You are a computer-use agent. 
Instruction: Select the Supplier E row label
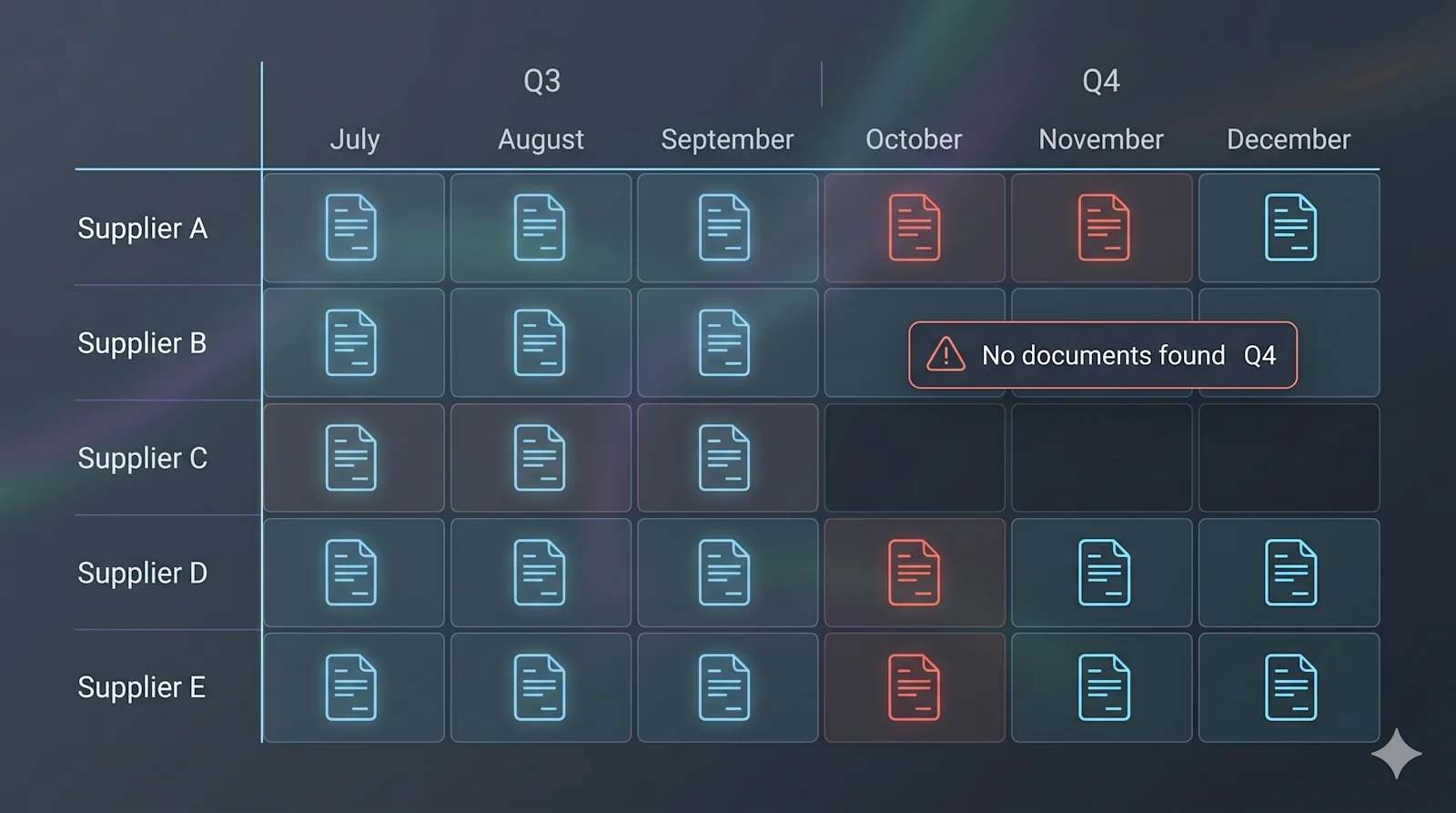tap(142, 687)
